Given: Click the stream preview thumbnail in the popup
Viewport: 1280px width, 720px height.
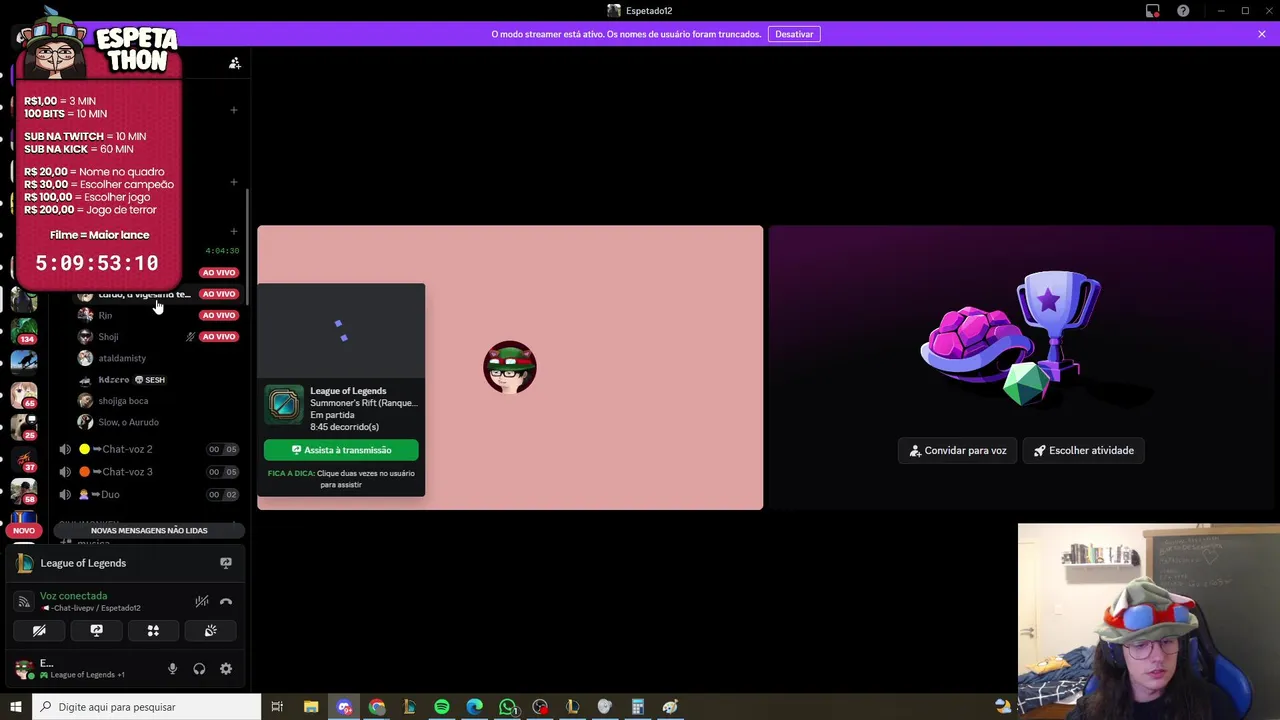Looking at the screenshot, I should coord(341,331).
